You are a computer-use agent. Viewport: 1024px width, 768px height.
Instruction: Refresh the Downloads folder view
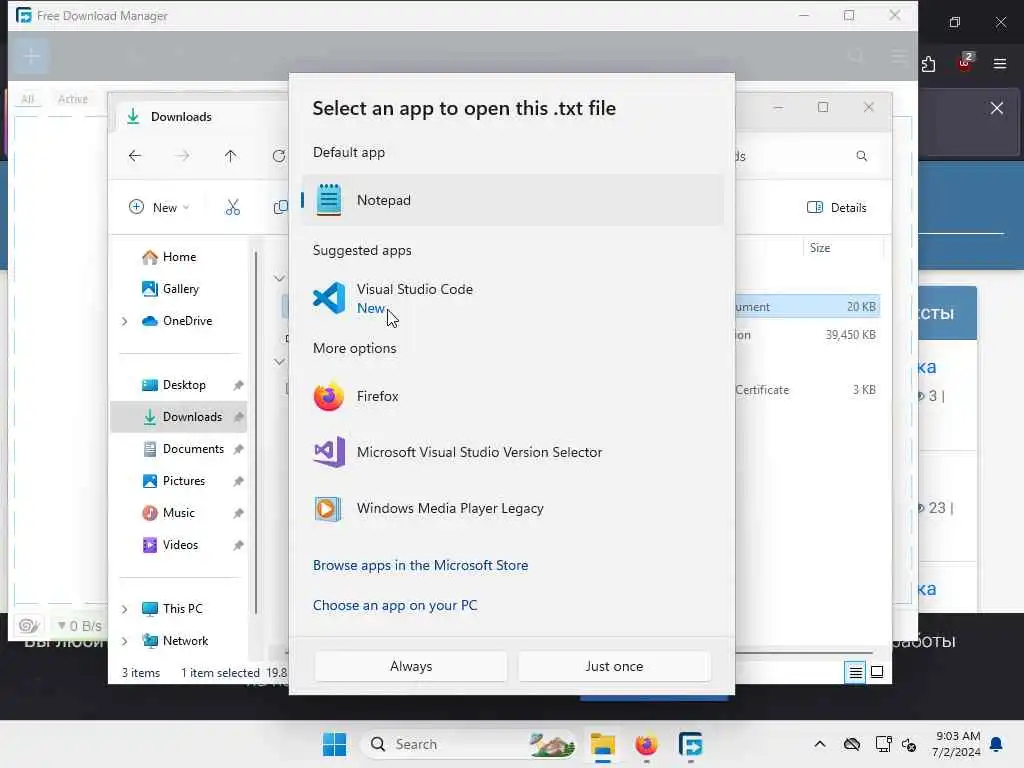[x=279, y=156]
